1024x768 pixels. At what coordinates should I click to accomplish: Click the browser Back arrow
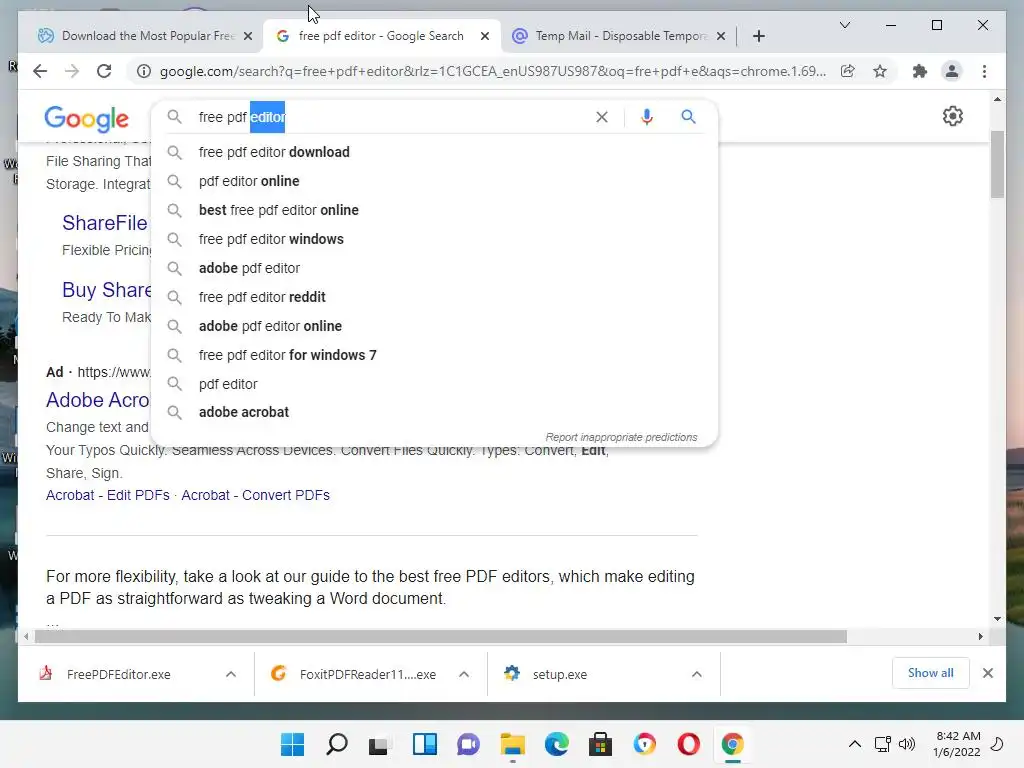[x=40, y=71]
